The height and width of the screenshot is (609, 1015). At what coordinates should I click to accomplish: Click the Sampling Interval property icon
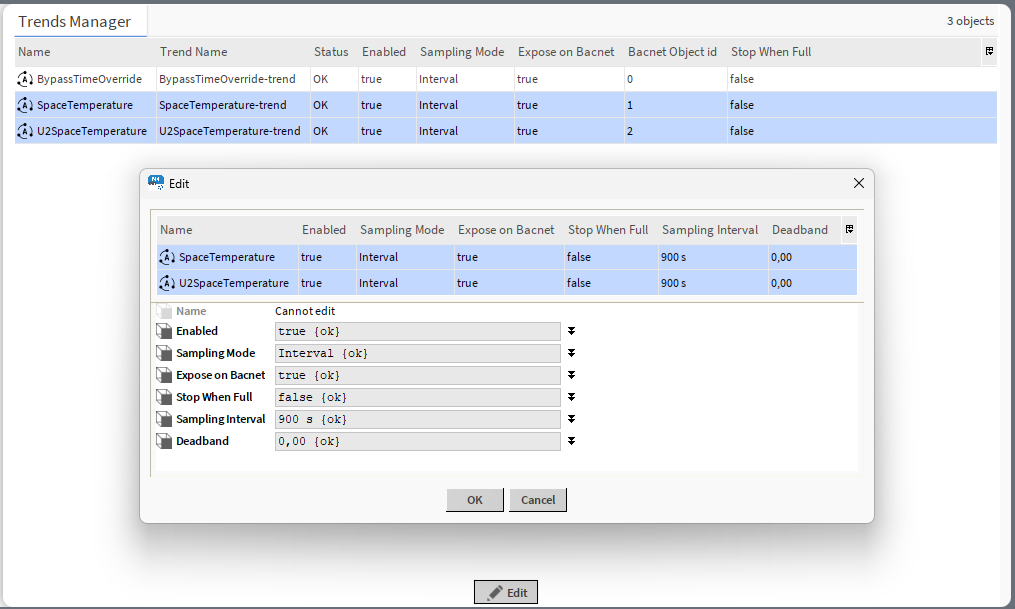pos(164,419)
